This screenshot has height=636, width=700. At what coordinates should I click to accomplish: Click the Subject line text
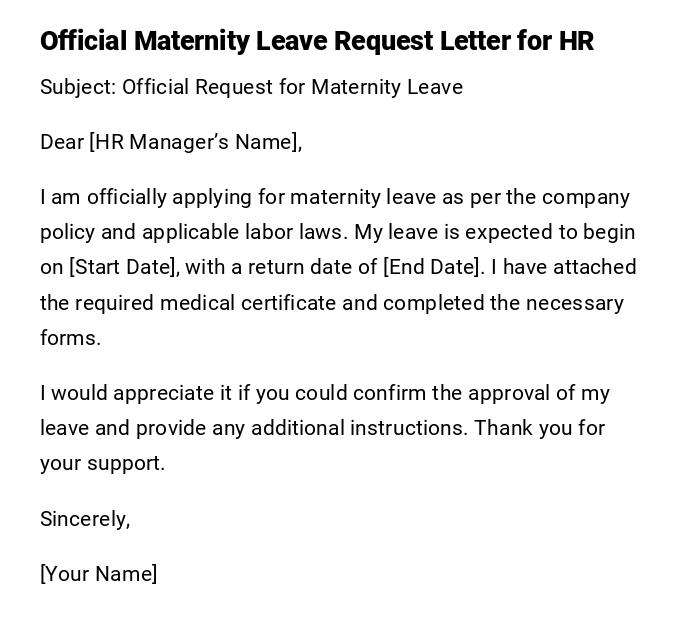tap(251, 87)
